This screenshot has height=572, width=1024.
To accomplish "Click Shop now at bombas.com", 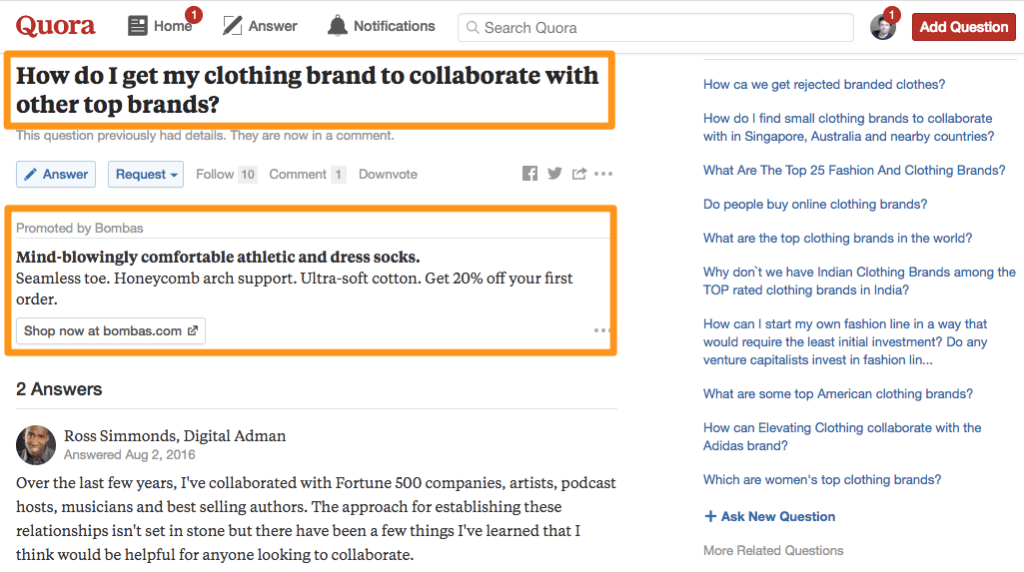I will (x=111, y=331).
